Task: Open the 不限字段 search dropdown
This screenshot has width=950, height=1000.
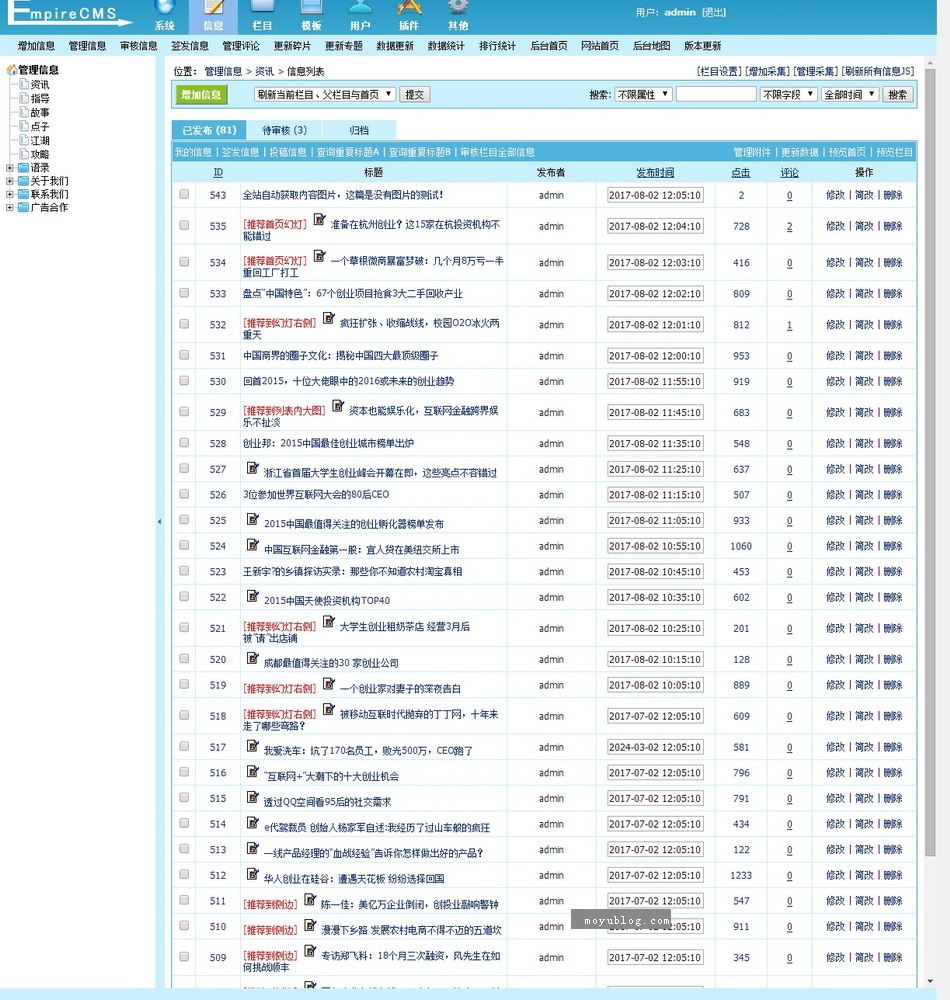Action: [x=789, y=94]
